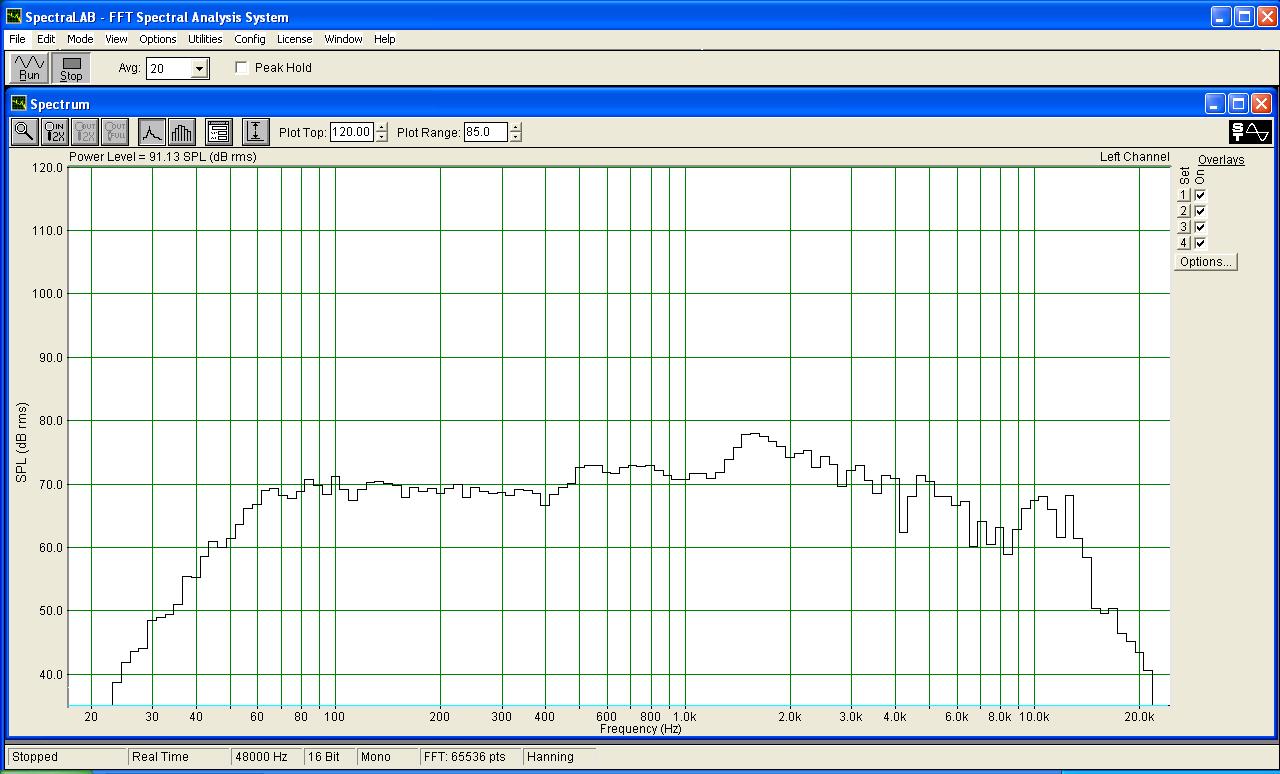Open the Avg dropdown list
This screenshot has width=1280, height=774.
point(199,69)
